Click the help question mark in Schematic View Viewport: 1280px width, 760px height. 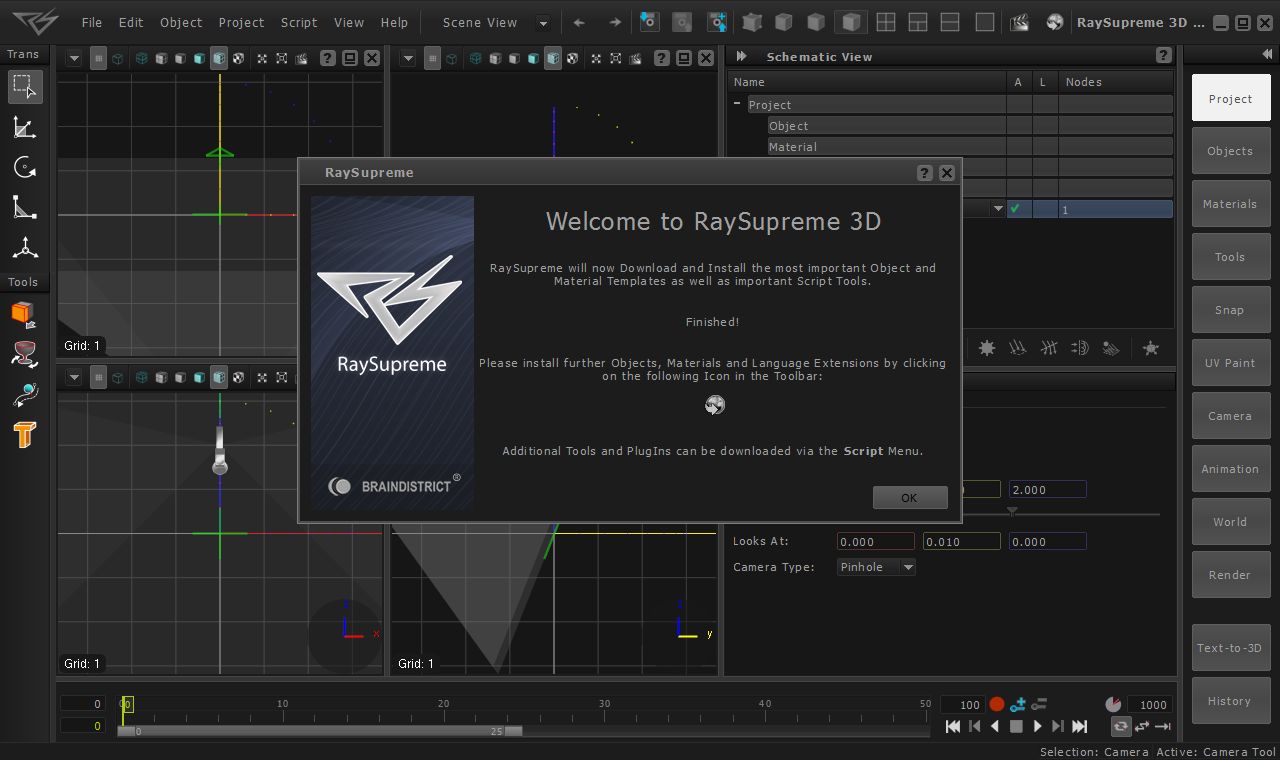(1163, 56)
